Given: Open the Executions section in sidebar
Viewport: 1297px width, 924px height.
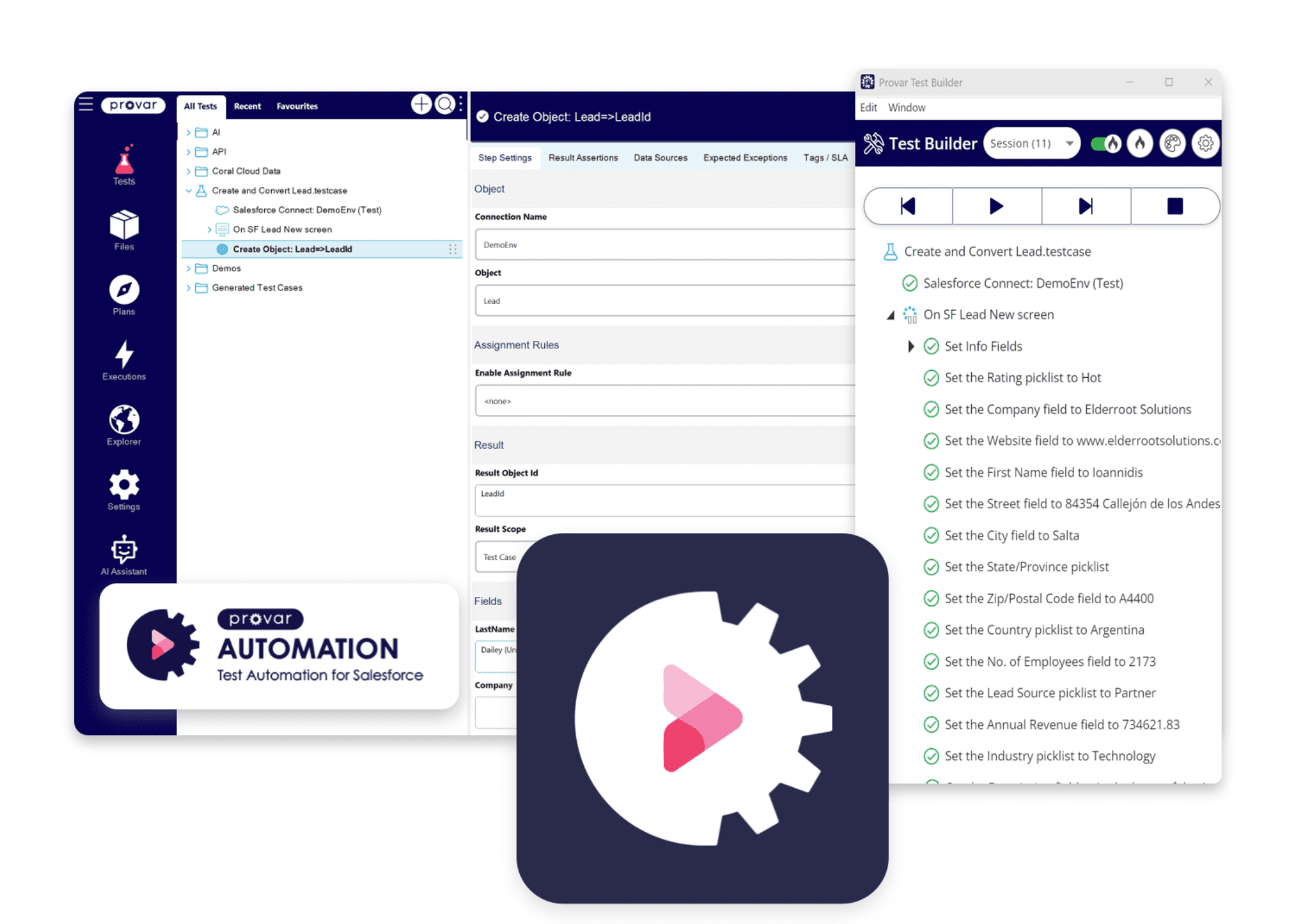Looking at the screenshot, I should click(x=124, y=360).
